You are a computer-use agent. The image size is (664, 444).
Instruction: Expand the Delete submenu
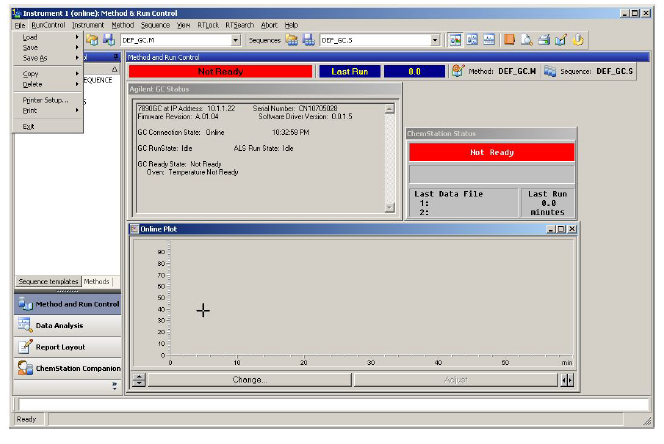click(47, 84)
